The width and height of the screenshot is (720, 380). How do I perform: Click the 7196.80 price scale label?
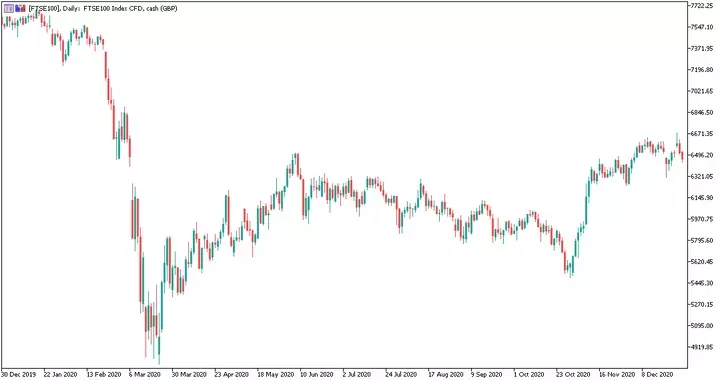[702, 70]
